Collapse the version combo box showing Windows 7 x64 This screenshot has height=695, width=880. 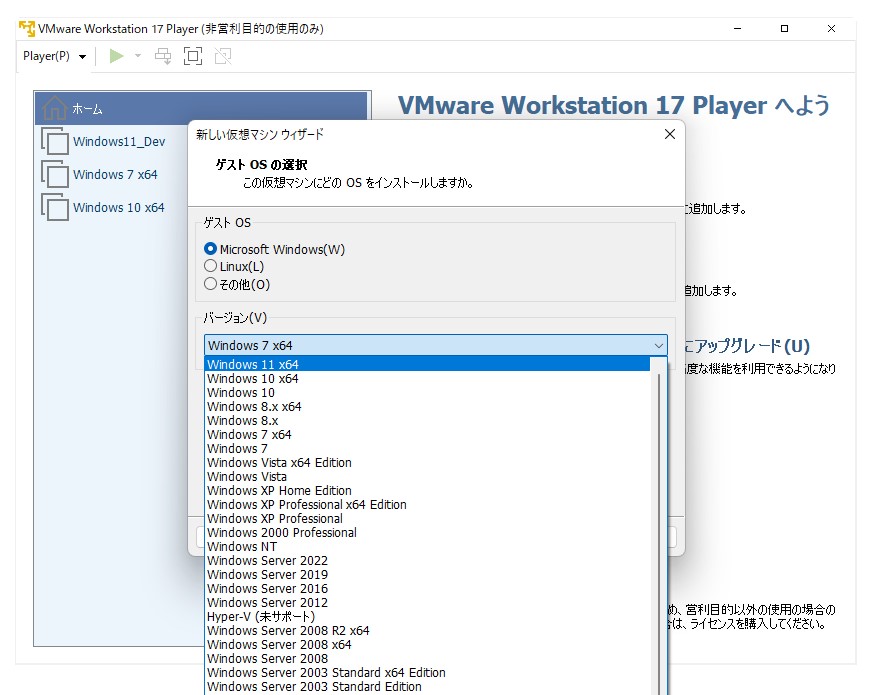click(x=658, y=344)
